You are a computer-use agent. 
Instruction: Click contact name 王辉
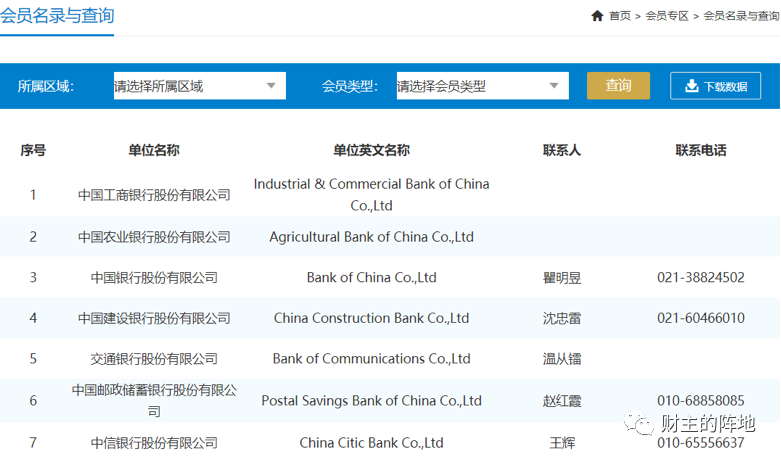pos(562,443)
